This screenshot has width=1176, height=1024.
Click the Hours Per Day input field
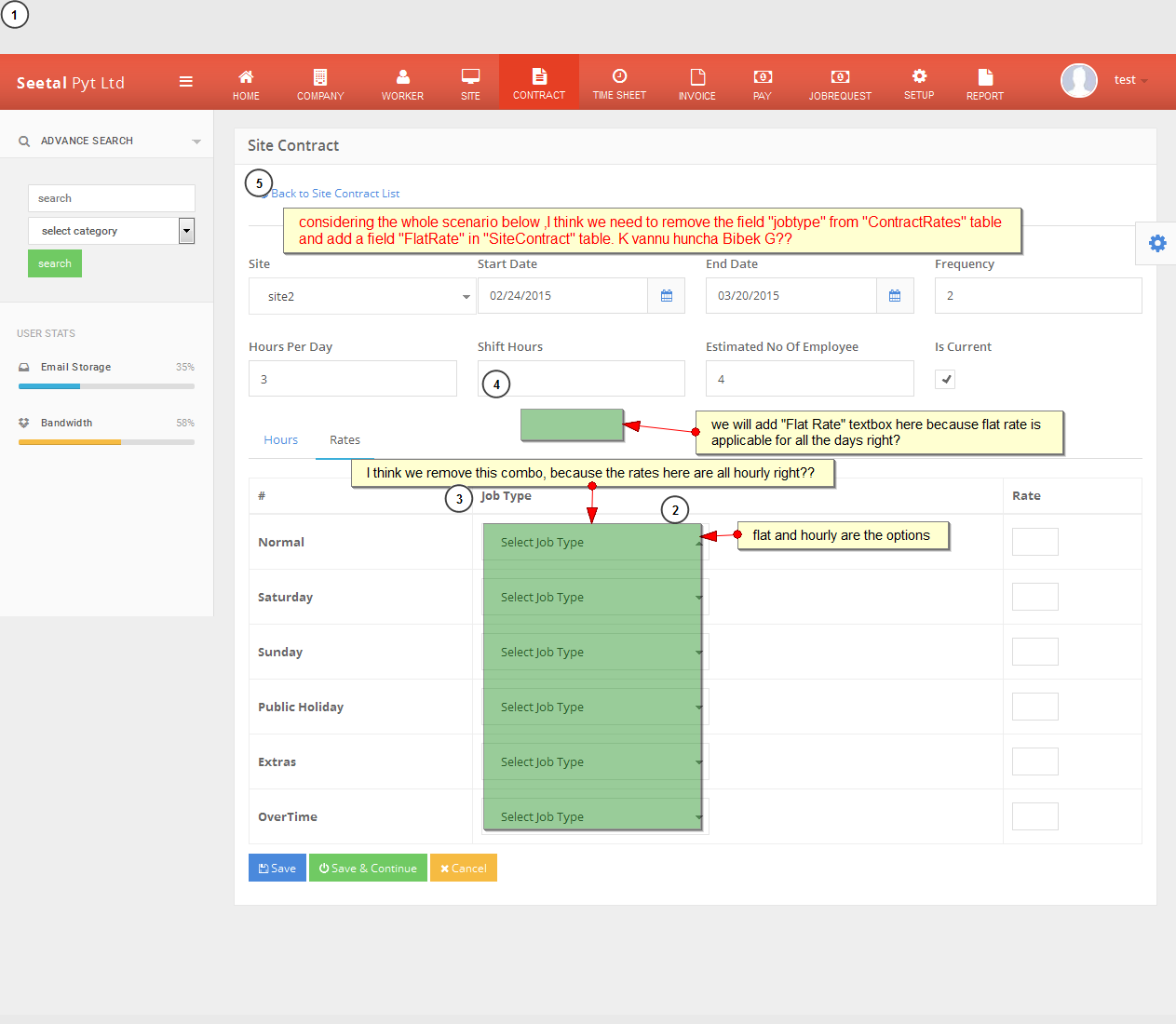click(353, 379)
